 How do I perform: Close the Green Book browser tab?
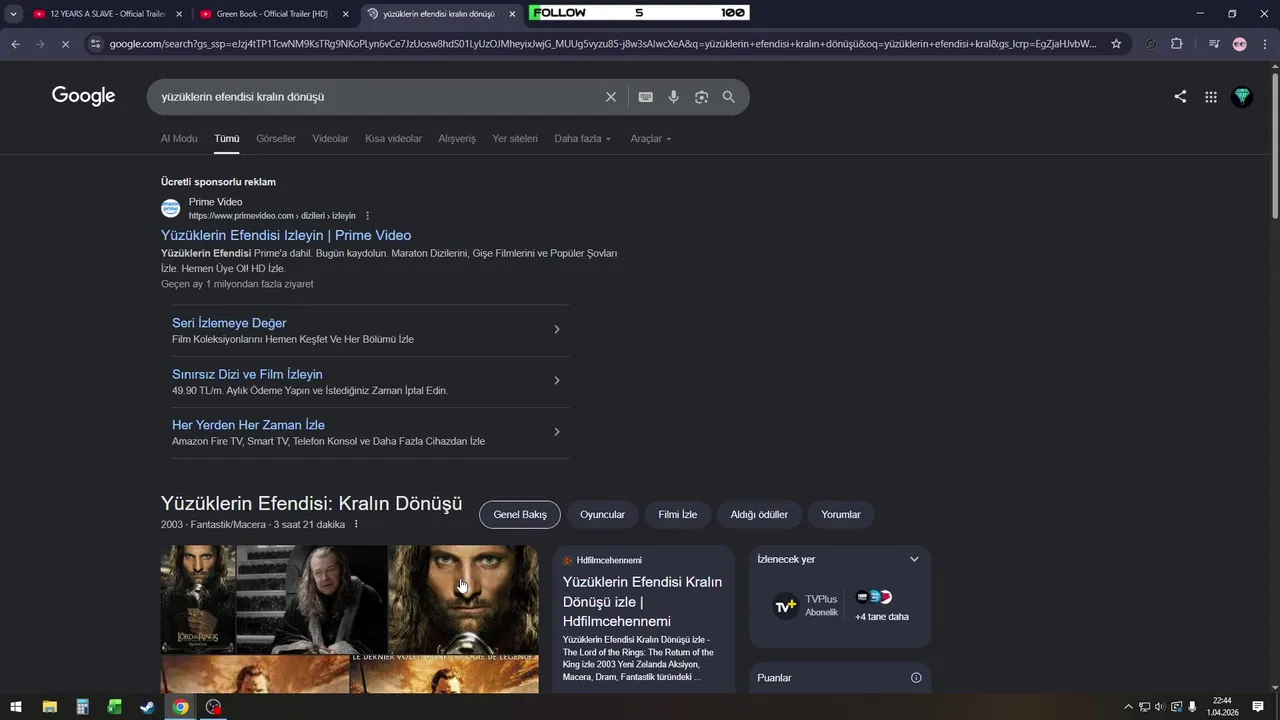(346, 14)
